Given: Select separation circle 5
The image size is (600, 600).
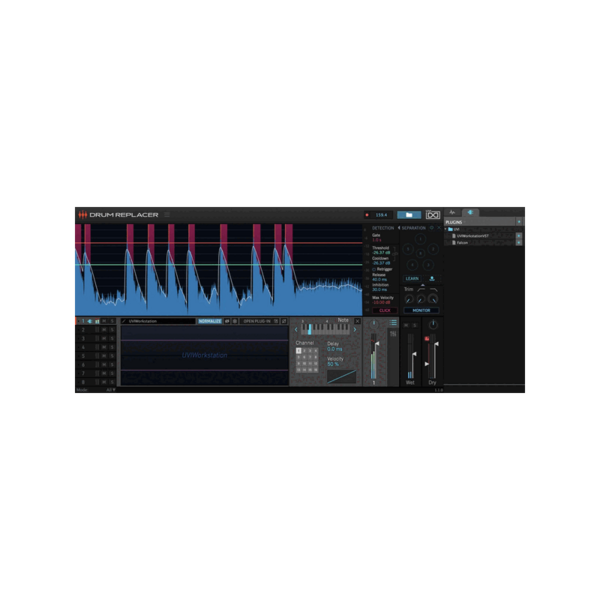Looking at the screenshot, I should (408, 249).
